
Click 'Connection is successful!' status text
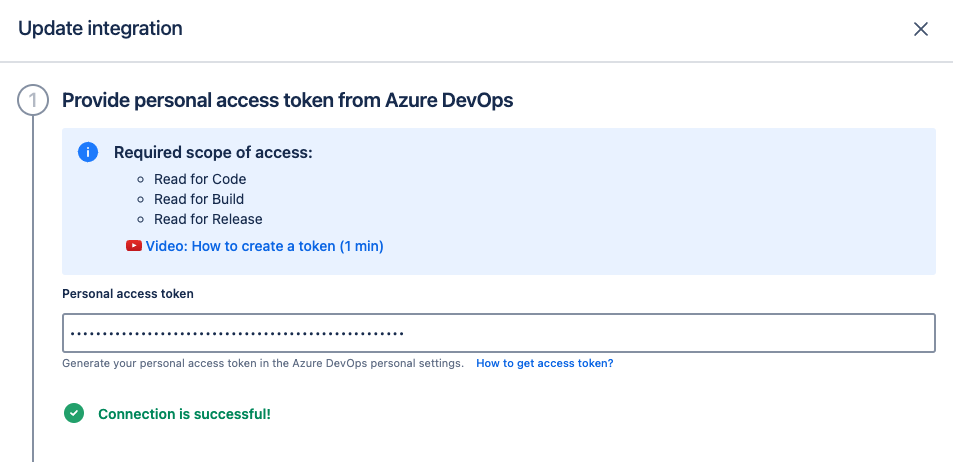pyautogui.click(x=184, y=414)
